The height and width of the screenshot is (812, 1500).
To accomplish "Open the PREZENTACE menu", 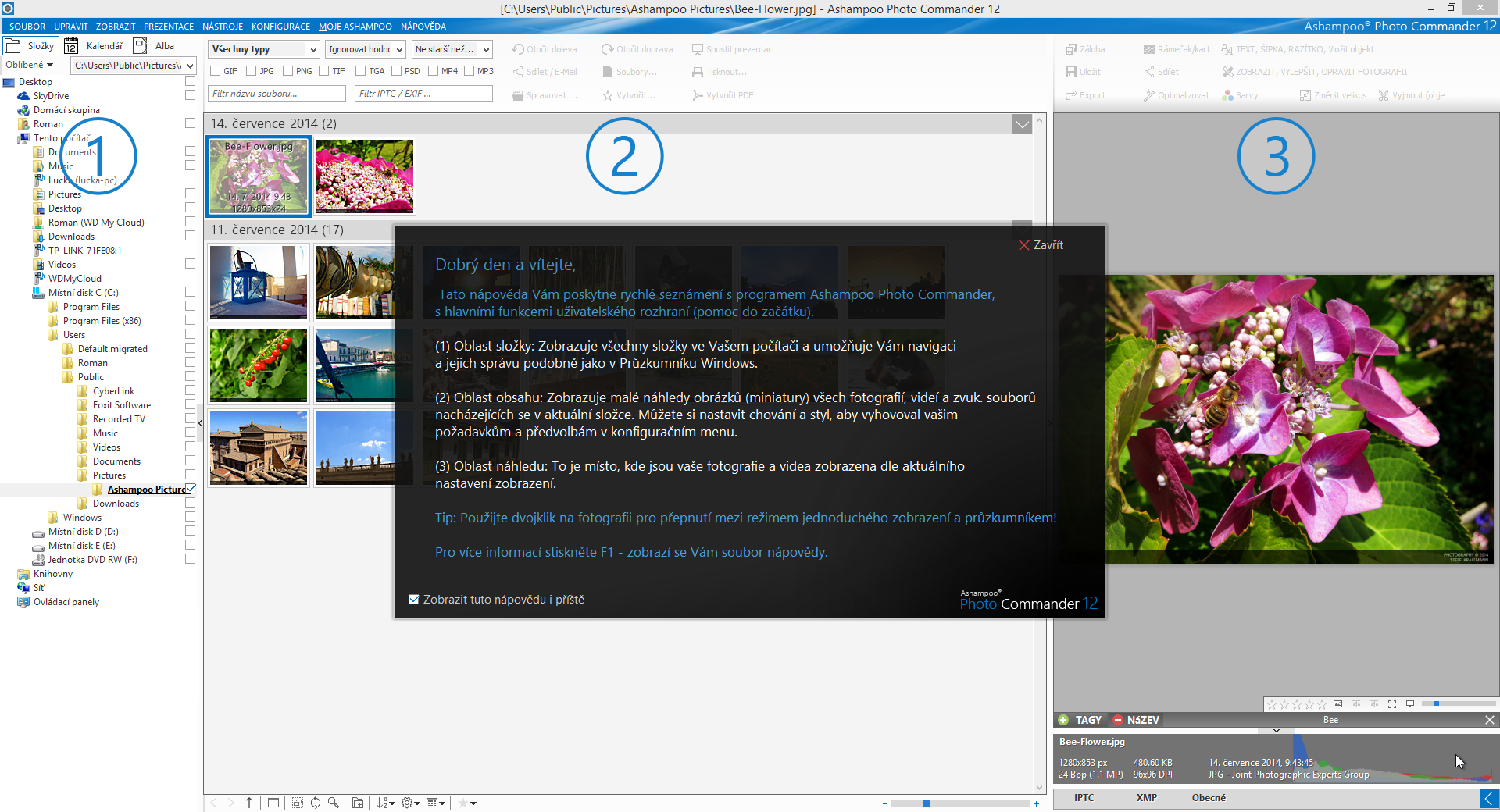I will tap(169, 27).
